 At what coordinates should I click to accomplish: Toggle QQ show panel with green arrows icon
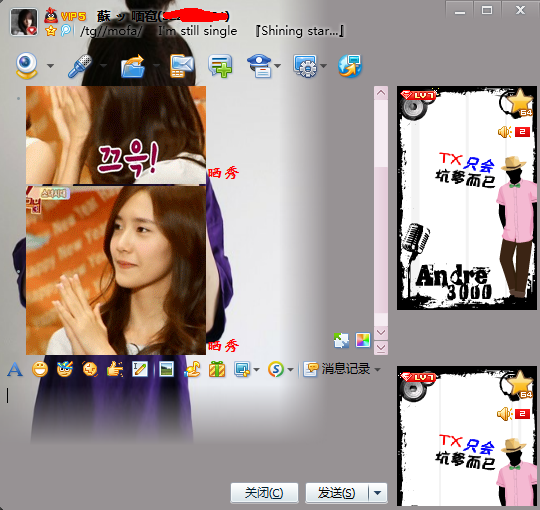coord(341,340)
